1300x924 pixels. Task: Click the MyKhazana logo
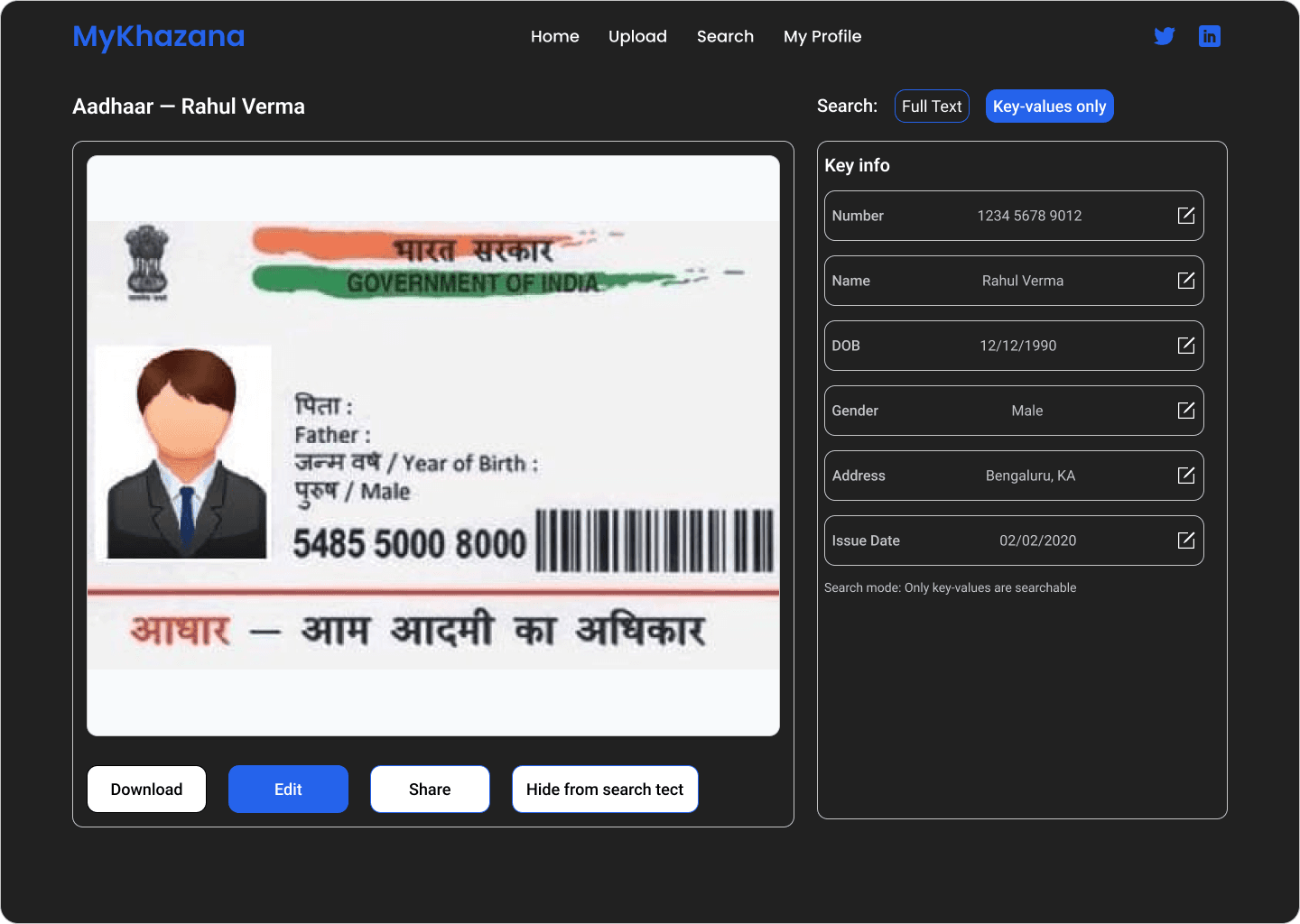(159, 36)
